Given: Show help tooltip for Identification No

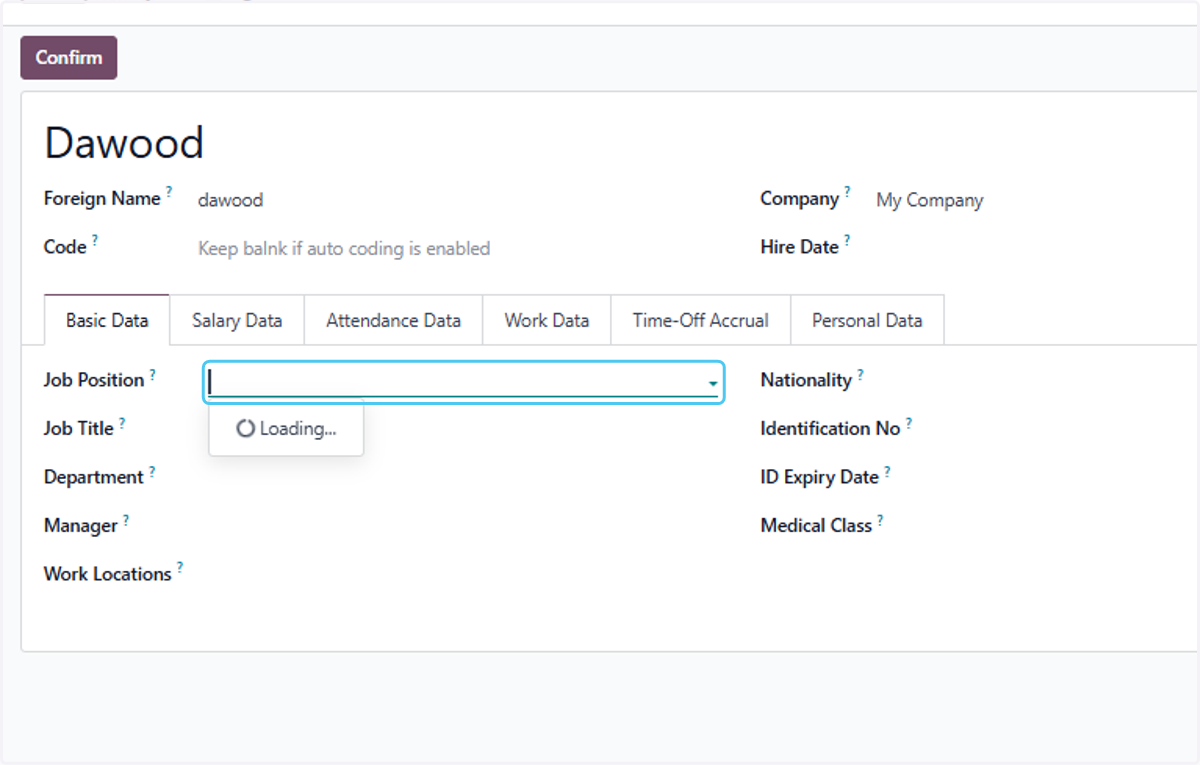Looking at the screenshot, I should (x=909, y=422).
